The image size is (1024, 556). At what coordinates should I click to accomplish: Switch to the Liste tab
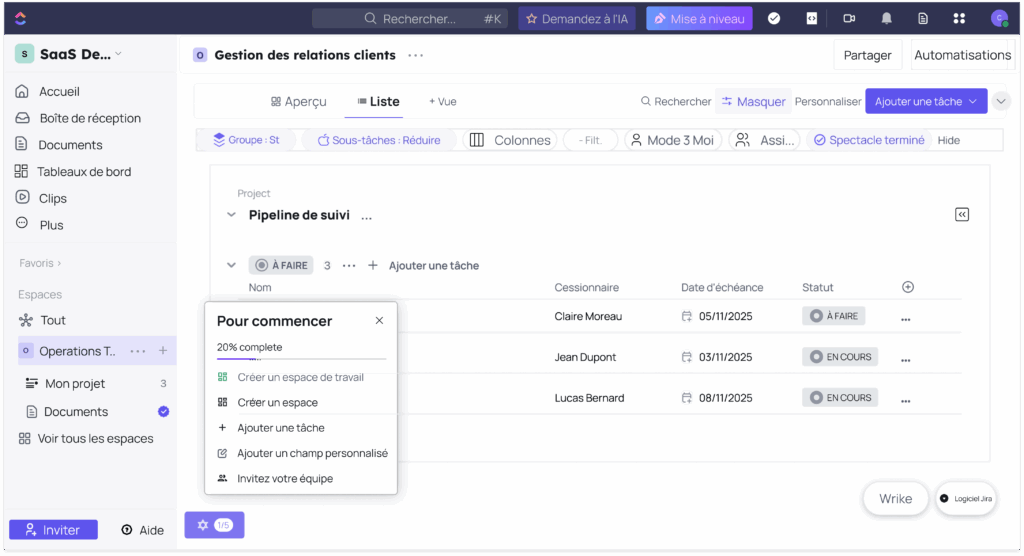pyautogui.click(x=378, y=102)
